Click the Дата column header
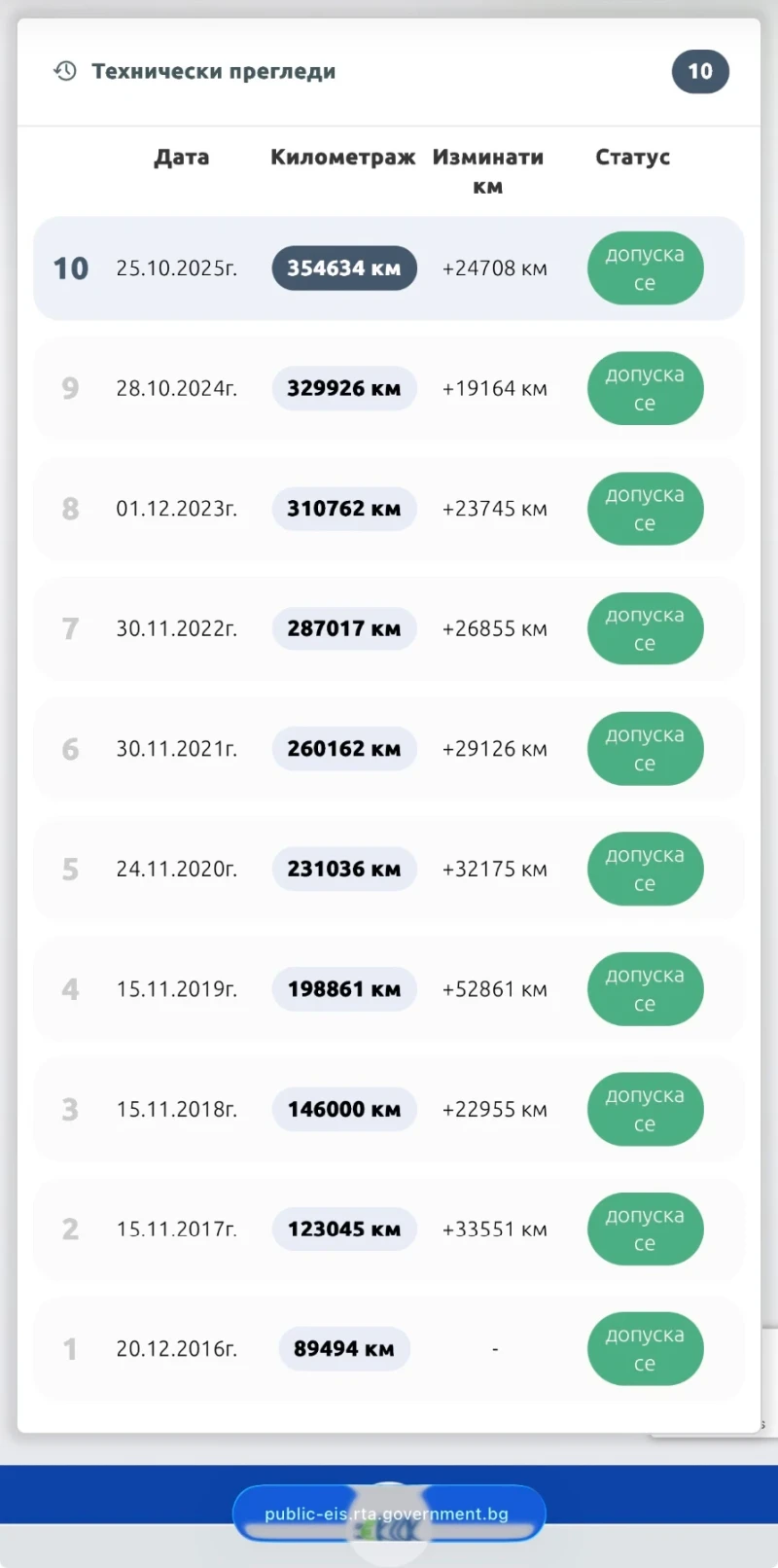778x1568 pixels. tap(182, 158)
